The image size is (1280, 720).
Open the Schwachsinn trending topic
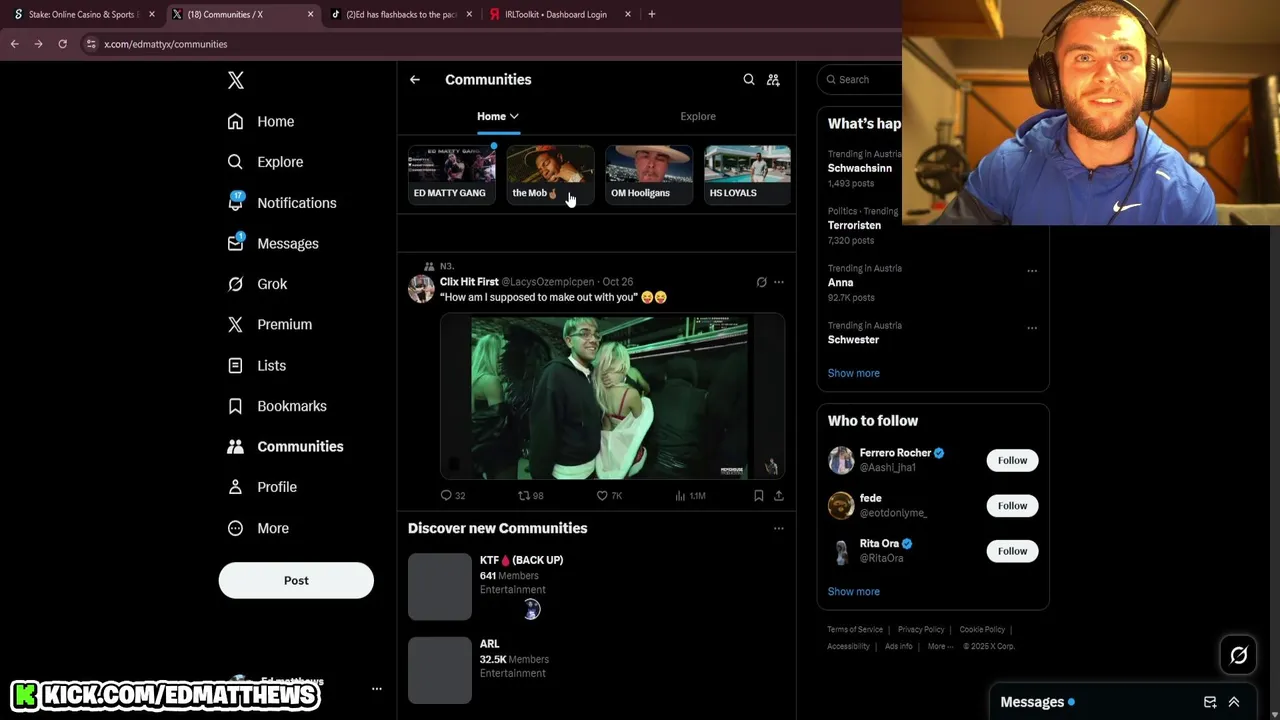point(859,168)
